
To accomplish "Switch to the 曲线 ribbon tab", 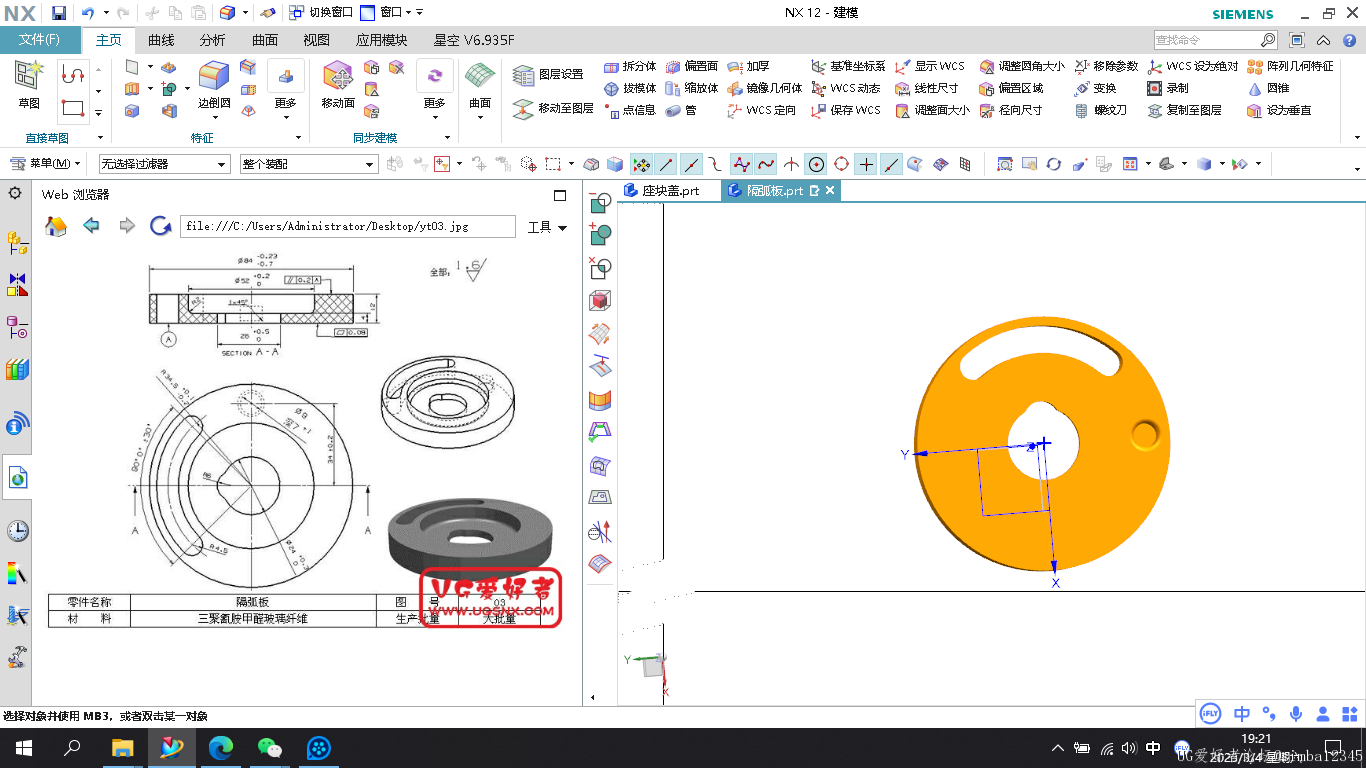I will 161,40.
